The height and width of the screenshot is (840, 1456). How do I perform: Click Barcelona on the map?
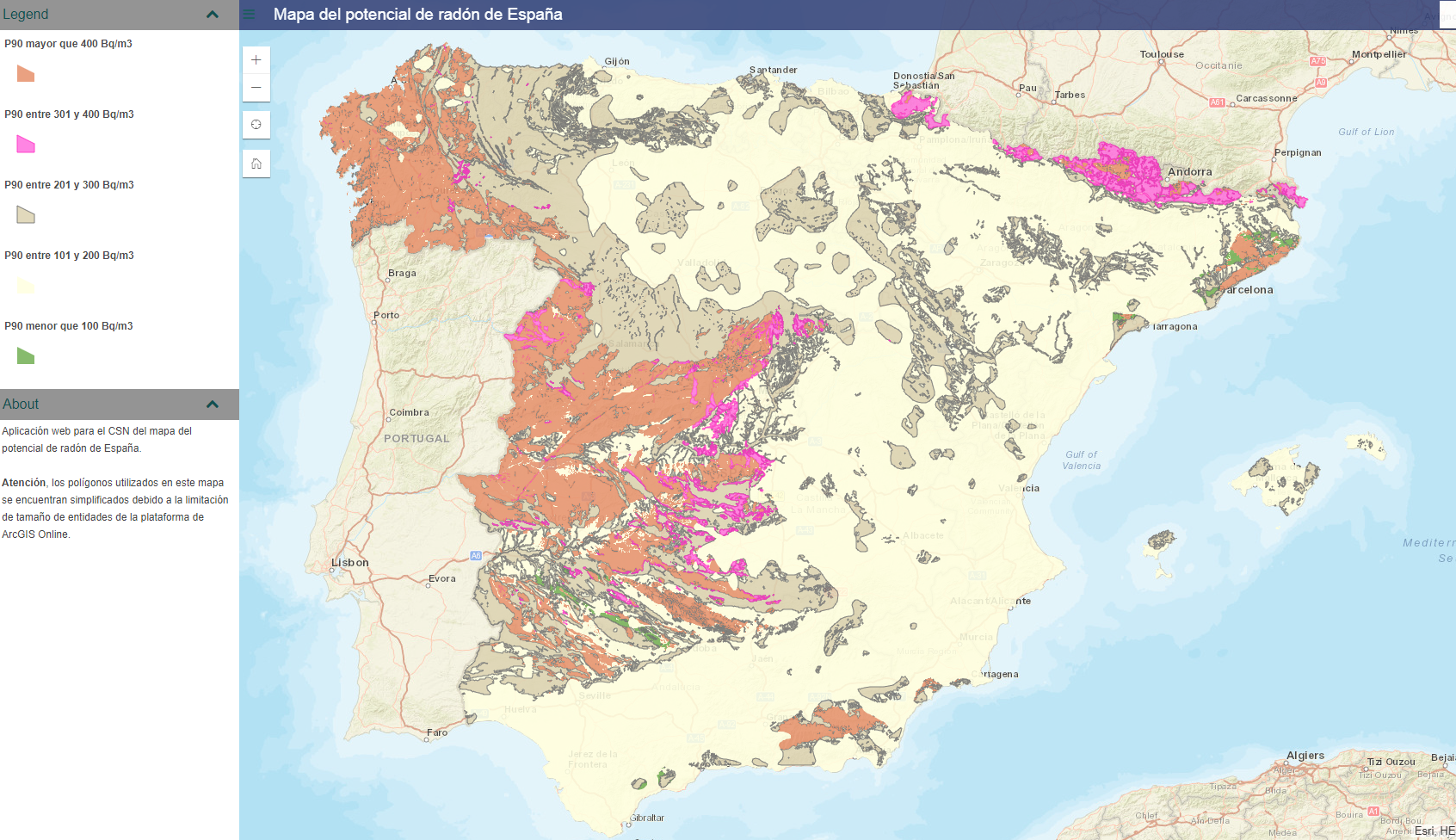click(1247, 290)
